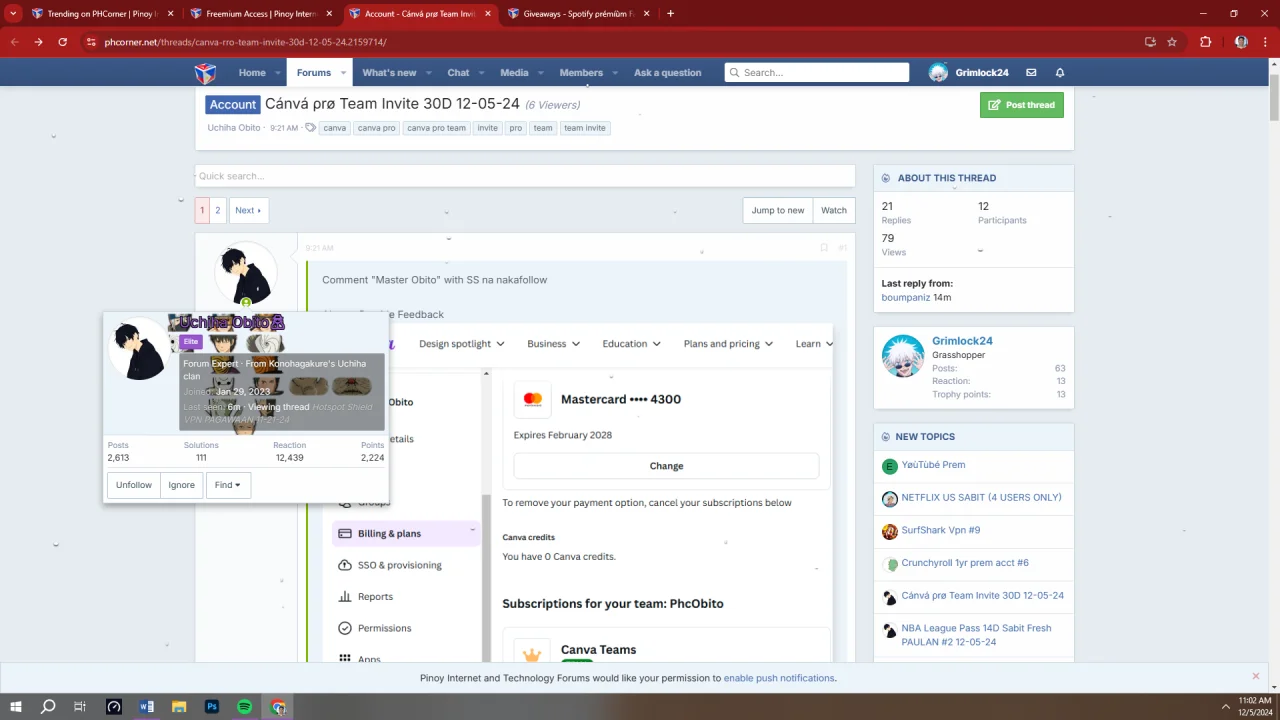Open the Windows Start menu
This screenshot has width=1280, height=720.
click(16, 707)
